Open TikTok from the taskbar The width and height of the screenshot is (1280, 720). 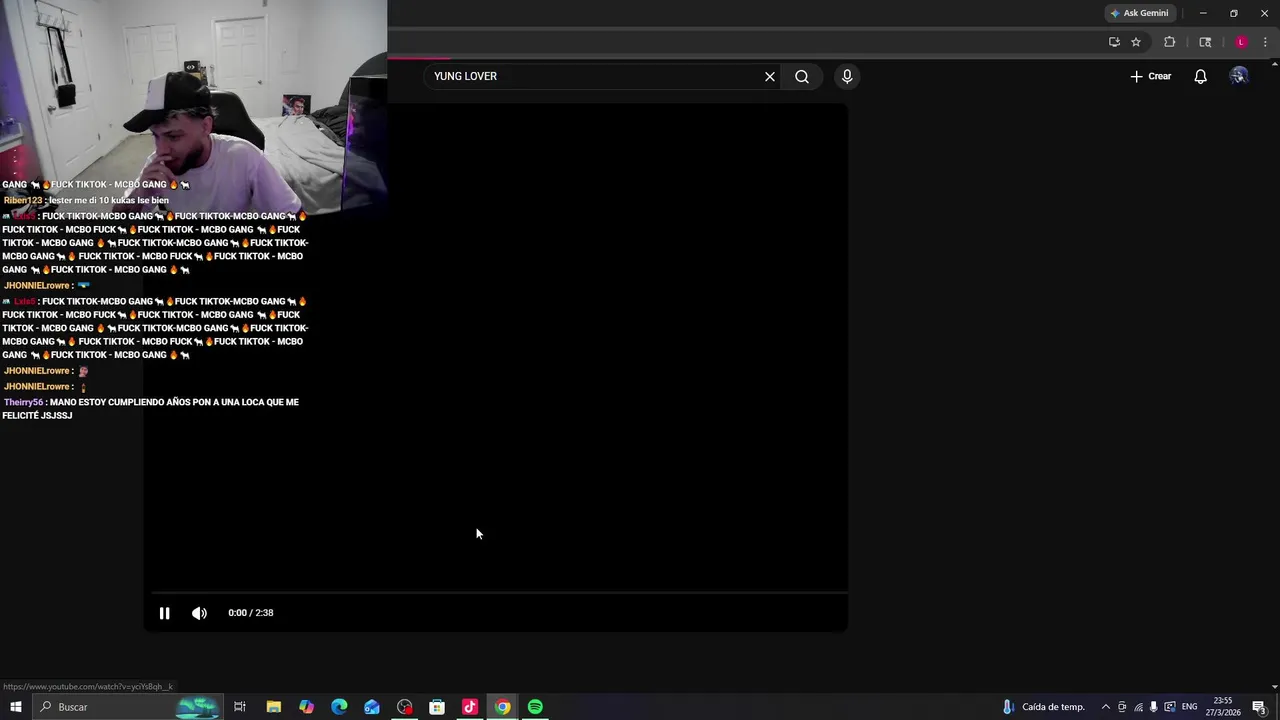pyautogui.click(x=470, y=707)
